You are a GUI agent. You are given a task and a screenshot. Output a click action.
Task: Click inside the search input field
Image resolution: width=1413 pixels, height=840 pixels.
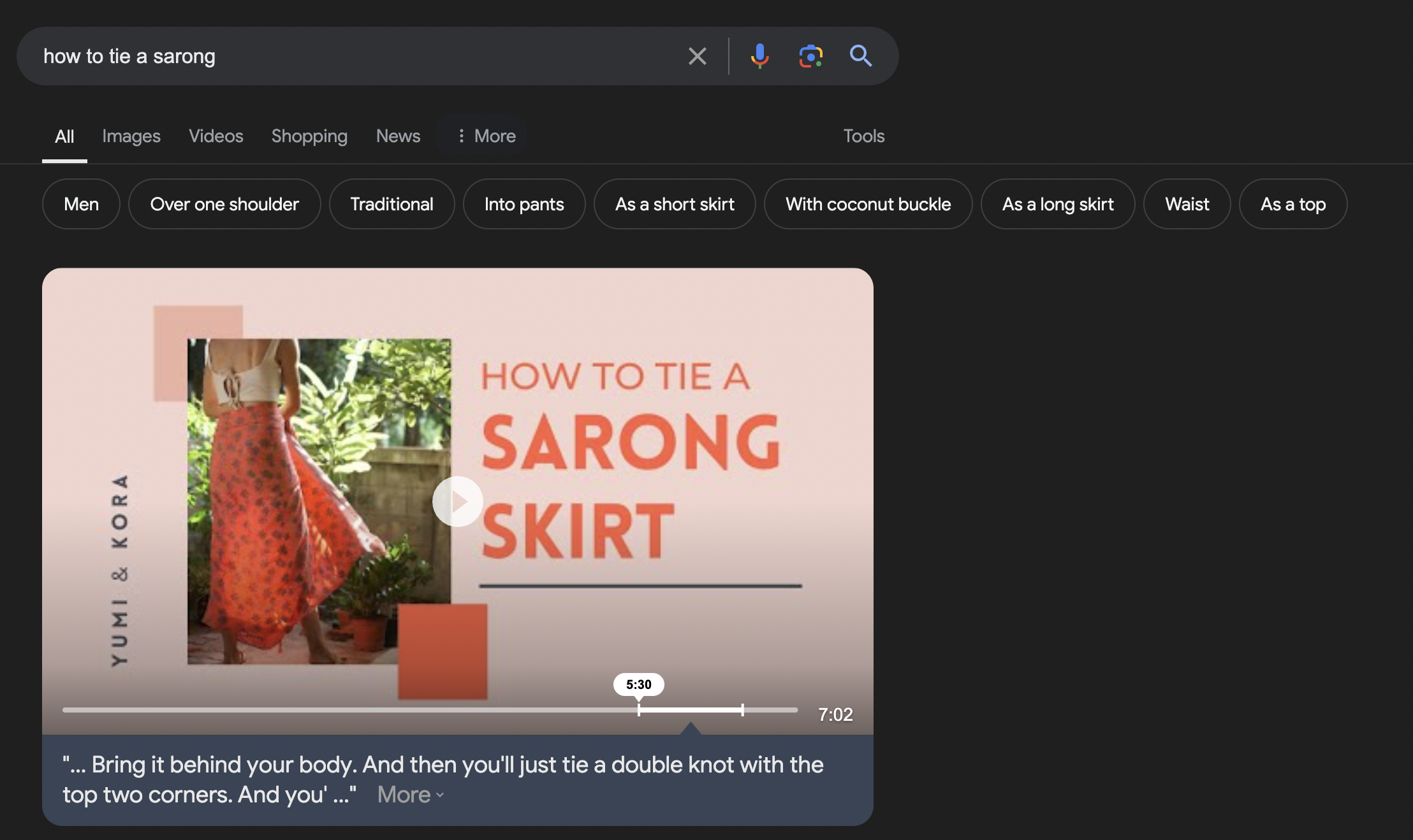click(319, 56)
